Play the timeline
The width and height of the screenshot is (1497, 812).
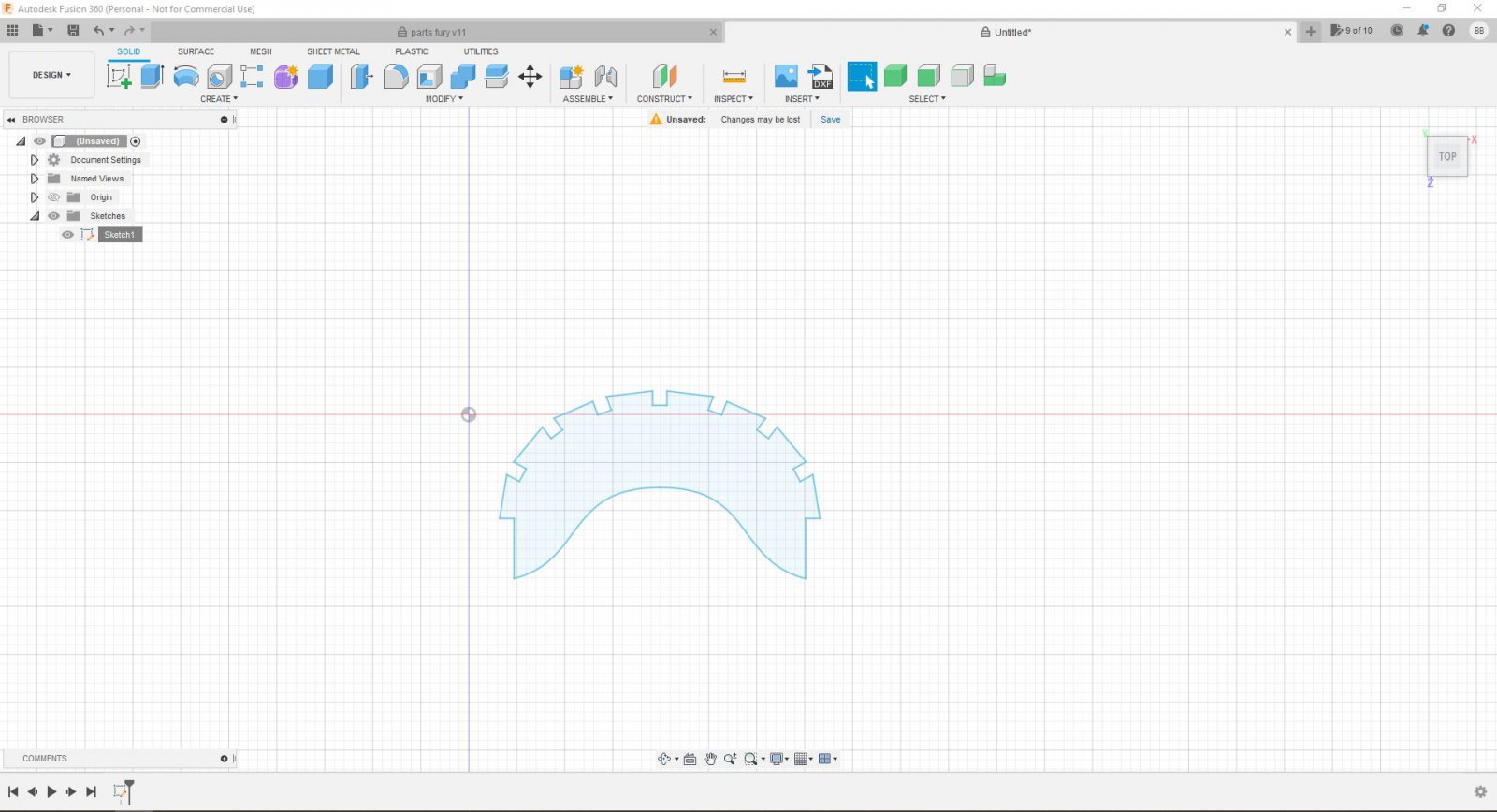click(x=51, y=791)
